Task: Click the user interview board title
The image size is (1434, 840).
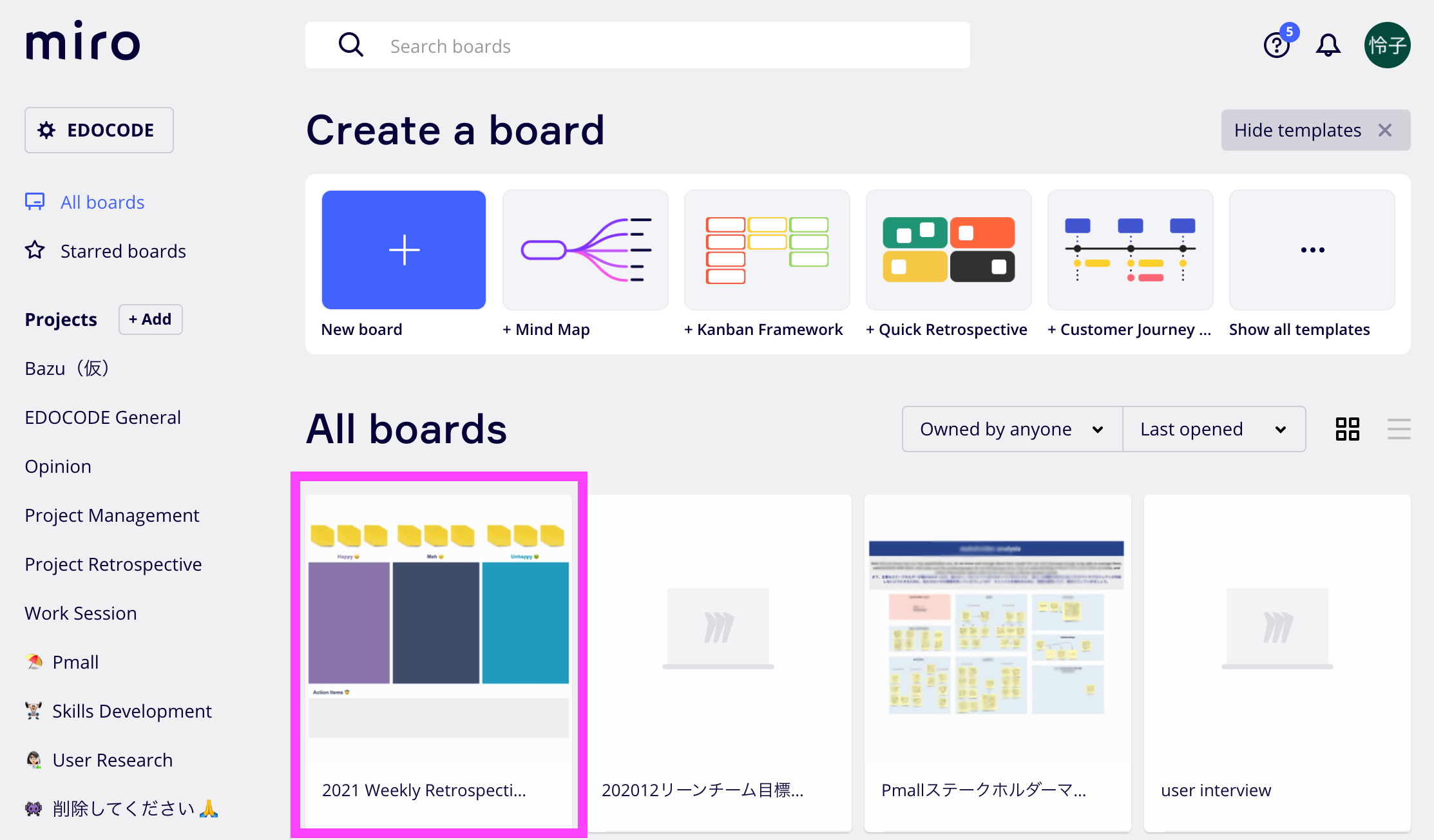Action: click(x=1216, y=790)
